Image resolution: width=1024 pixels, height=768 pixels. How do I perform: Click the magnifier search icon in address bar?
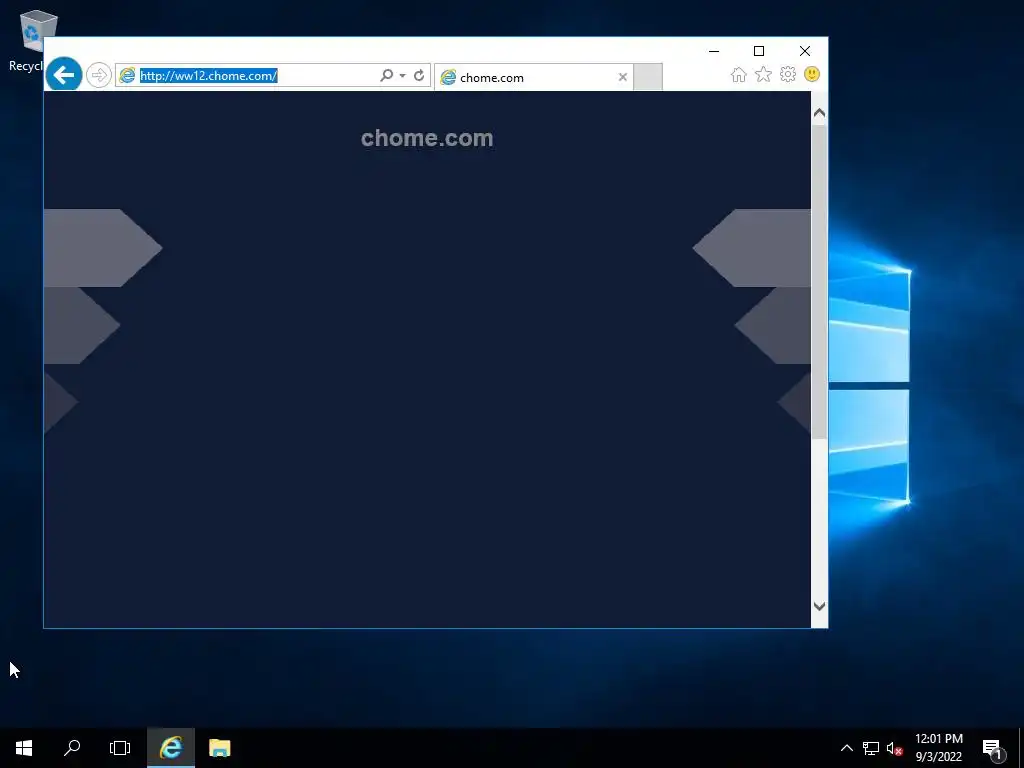(387, 76)
